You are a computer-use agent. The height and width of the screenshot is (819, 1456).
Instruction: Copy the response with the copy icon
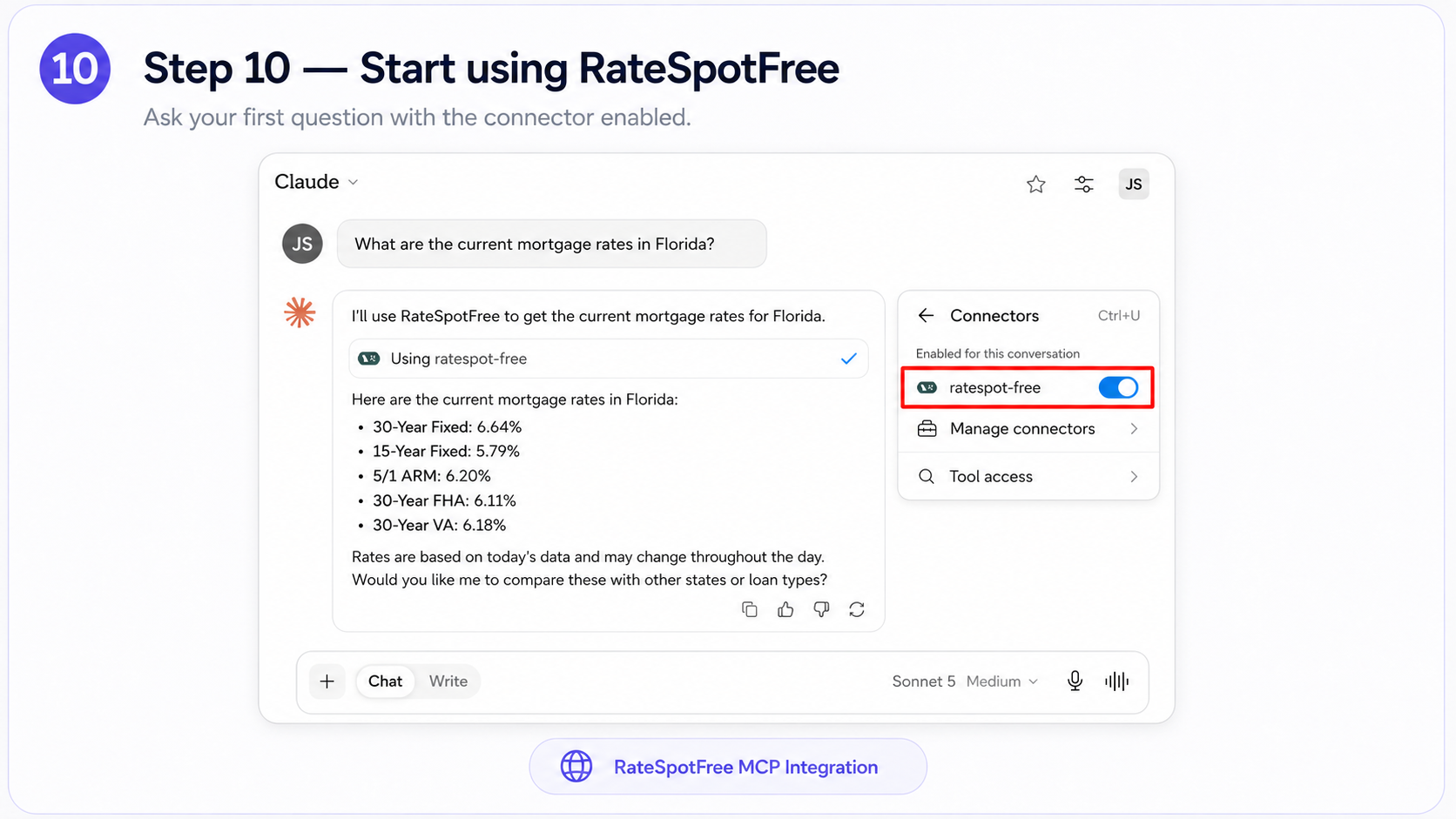tap(750, 609)
